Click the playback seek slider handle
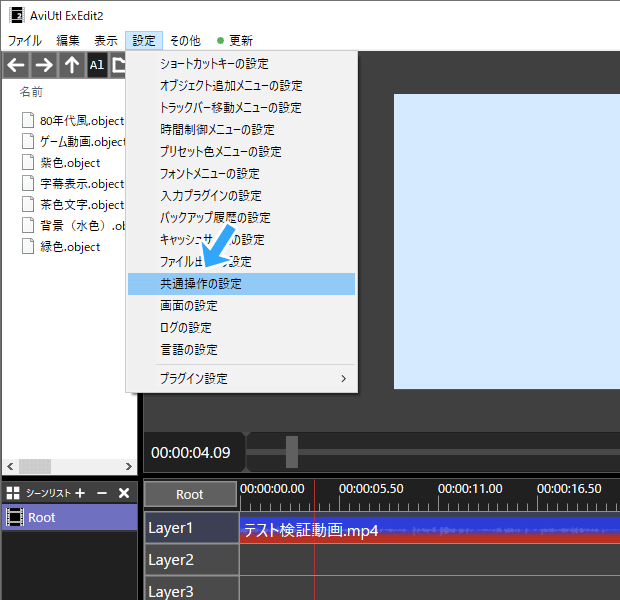Screen dimensions: 620x600 pyautogui.click(x=292, y=452)
